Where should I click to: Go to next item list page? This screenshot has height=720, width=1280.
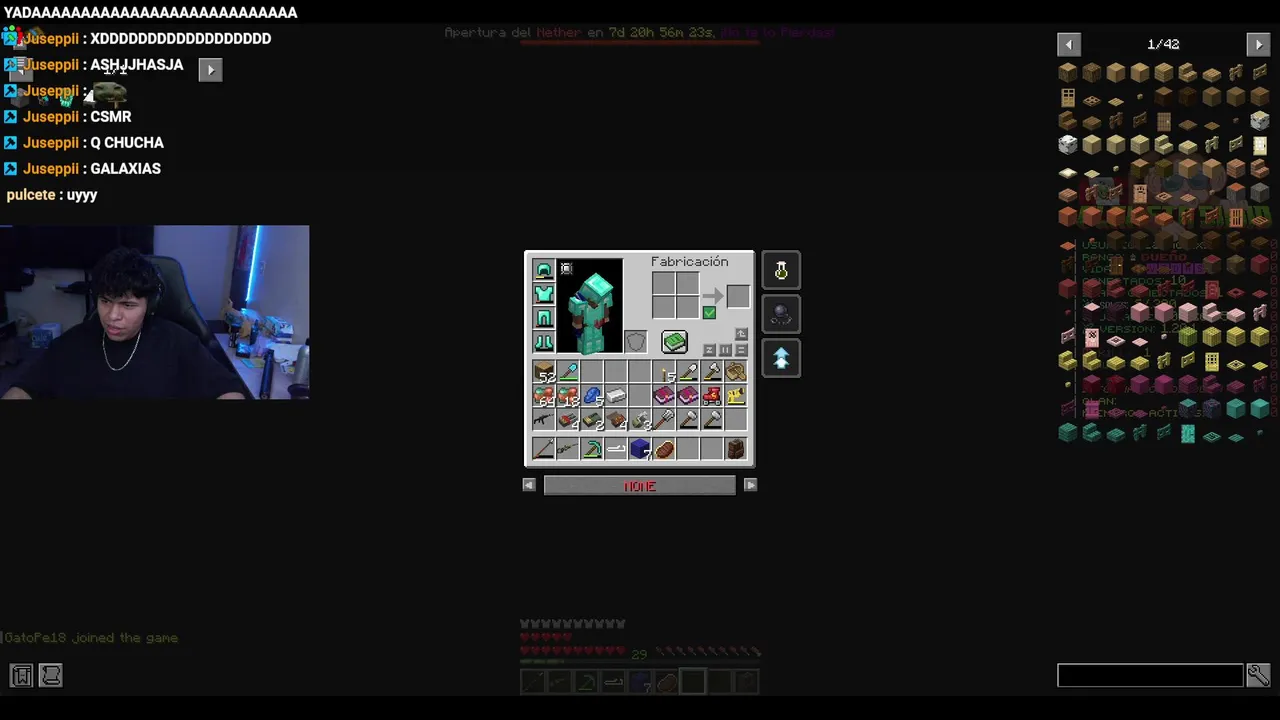[x=1258, y=44]
